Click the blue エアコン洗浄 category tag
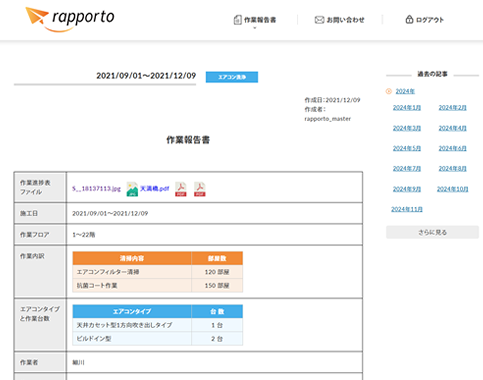Viewport: 483px width, 380px height. point(232,77)
